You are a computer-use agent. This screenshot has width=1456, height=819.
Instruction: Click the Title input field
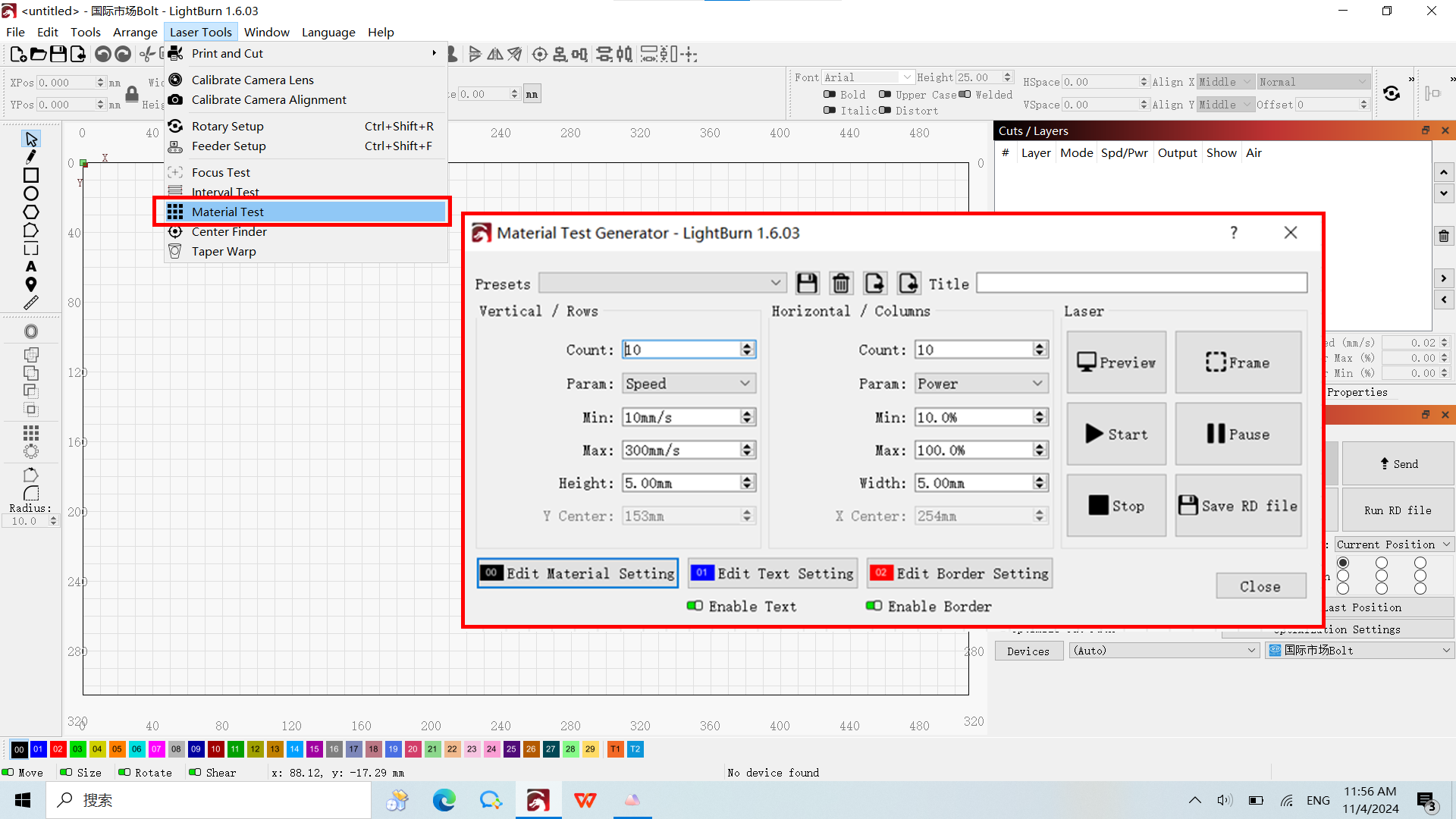click(x=1141, y=283)
